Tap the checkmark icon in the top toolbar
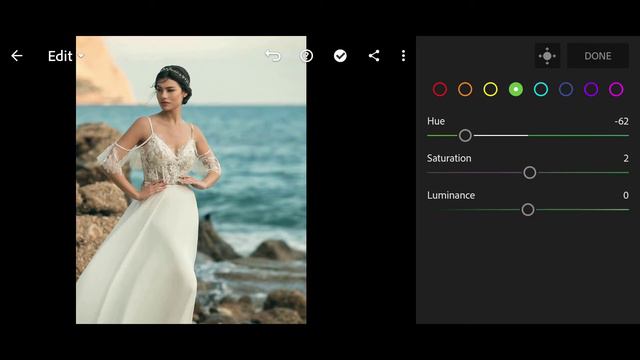This screenshot has width=640, height=360. 340,56
